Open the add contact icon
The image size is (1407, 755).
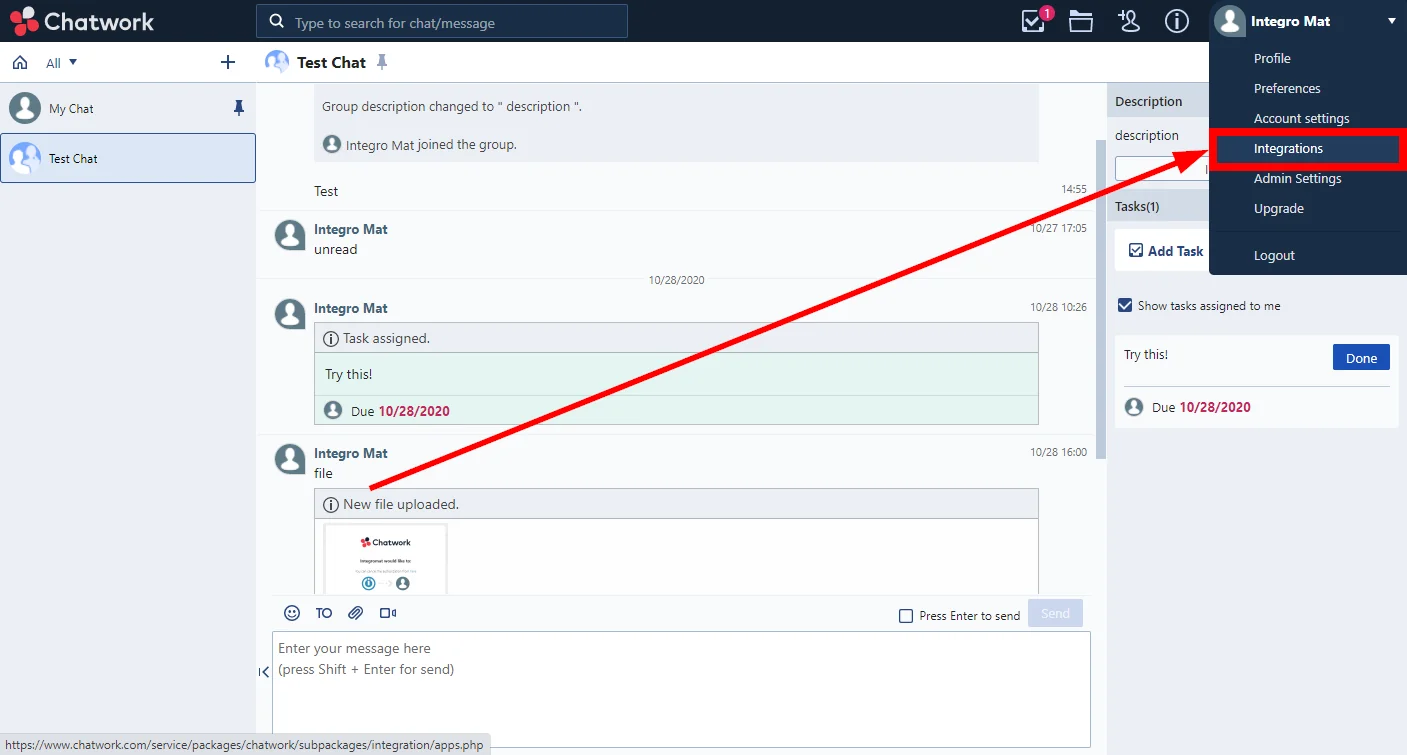click(x=1129, y=21)
